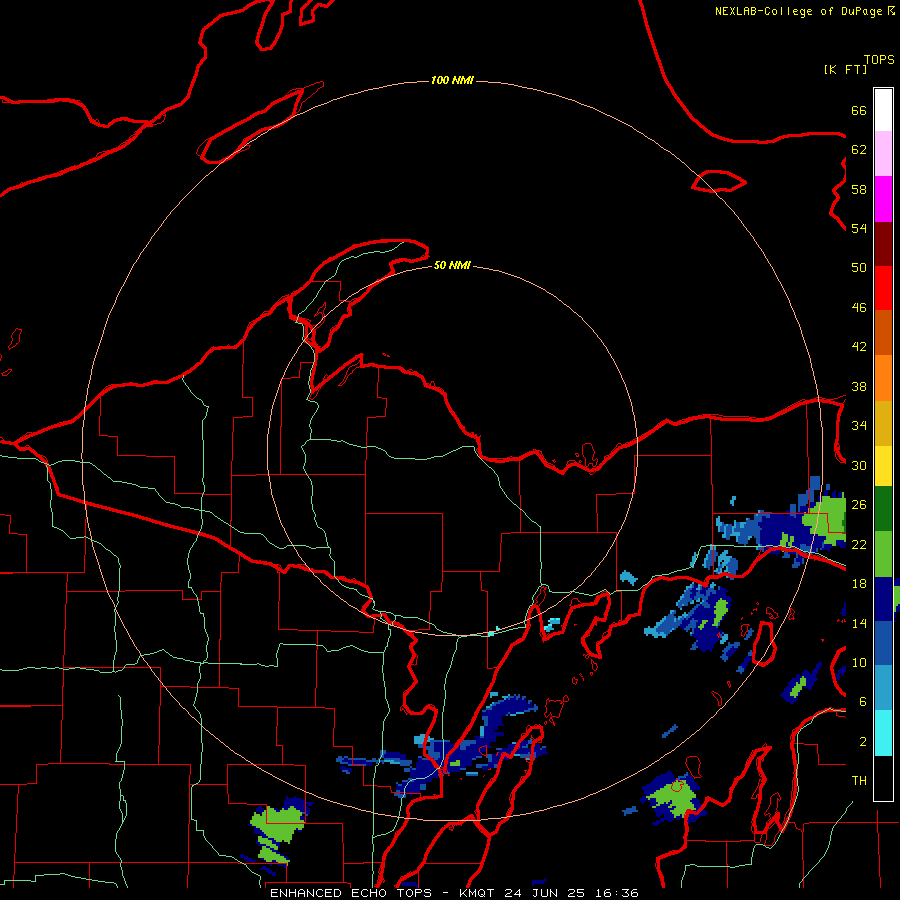Click the legend value 42

coord(859,347)
